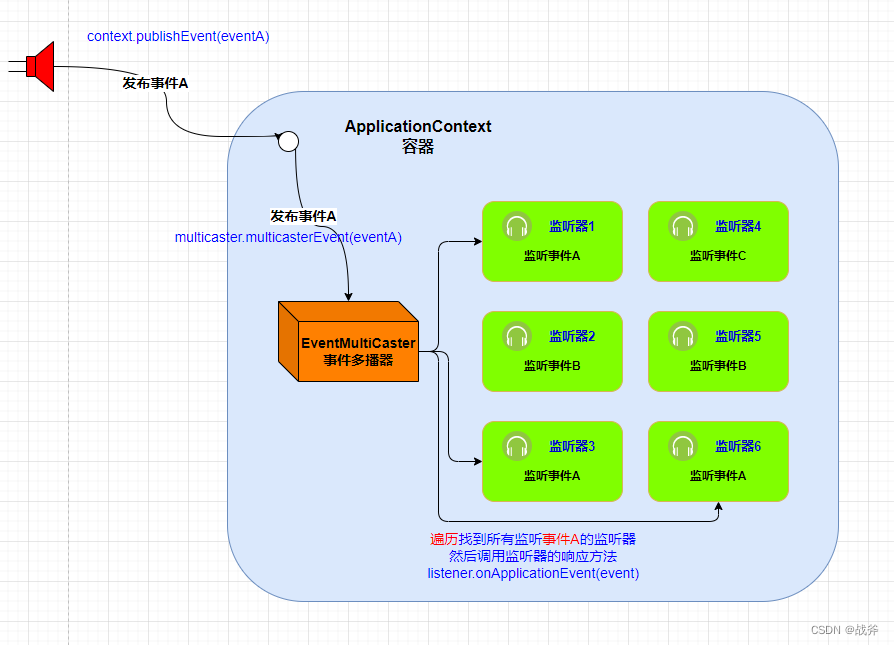Select the headphone icon in 监听器4
The width and height of the screenshot is (894, 645).
pos(682,226)
